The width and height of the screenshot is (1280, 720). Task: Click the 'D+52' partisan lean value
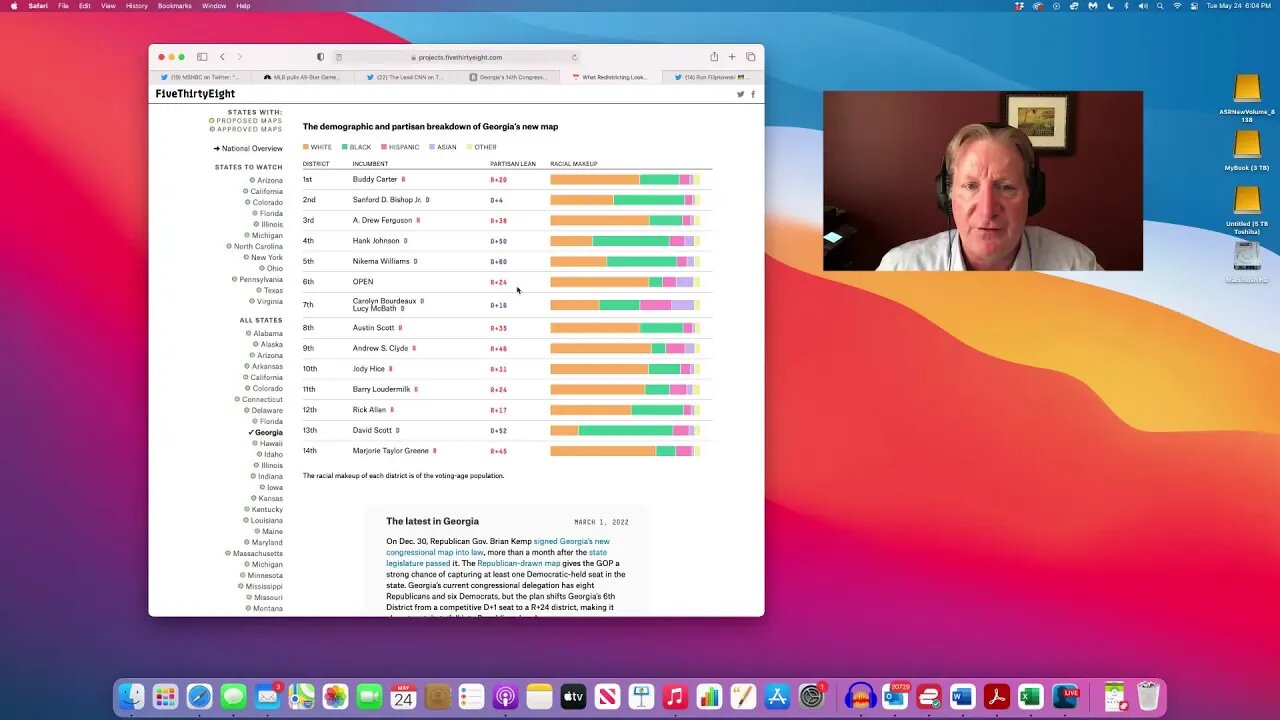point(498,431)
